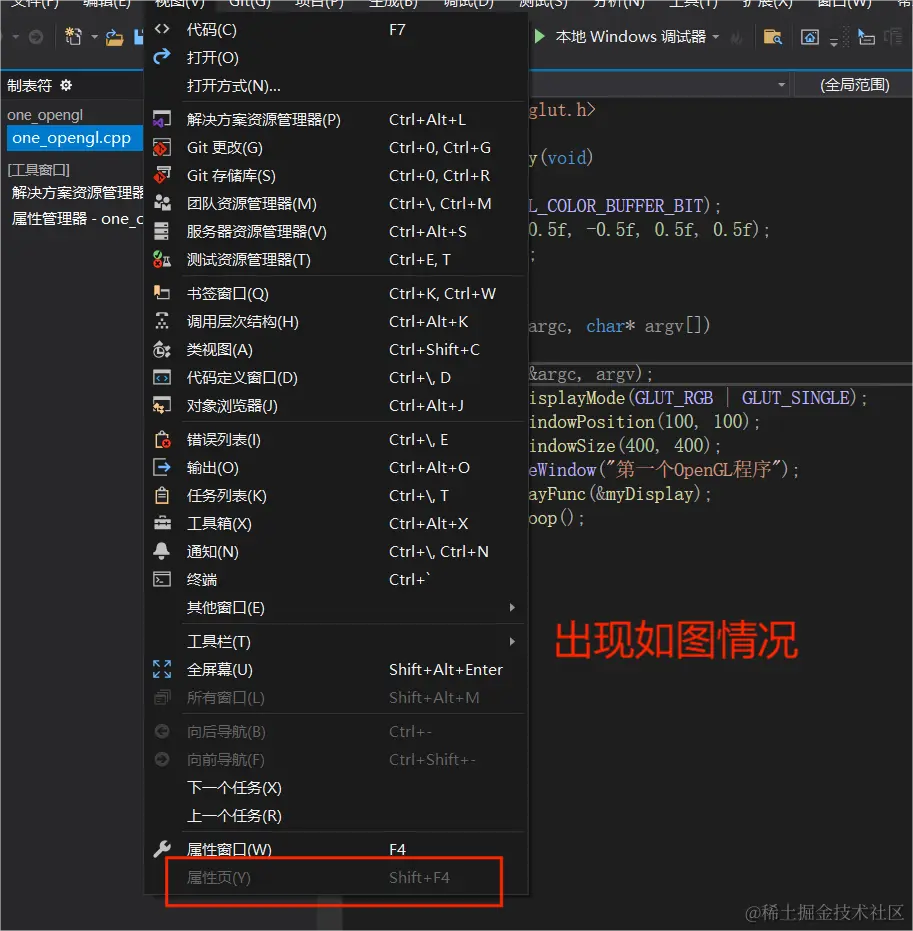Click the Properties Window (属性窗口) wrench icon

tap(161, 849)
